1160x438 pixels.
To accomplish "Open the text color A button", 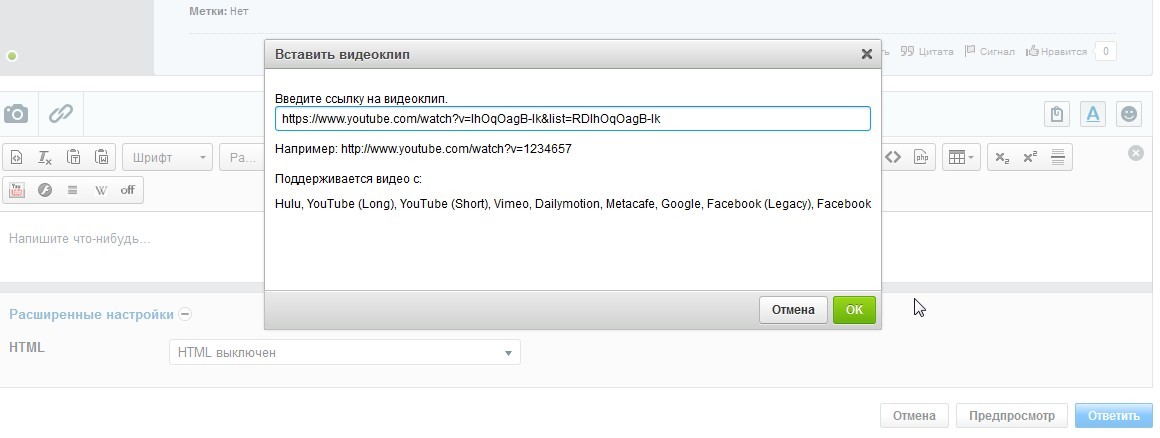I will (x=1094, y=114).
